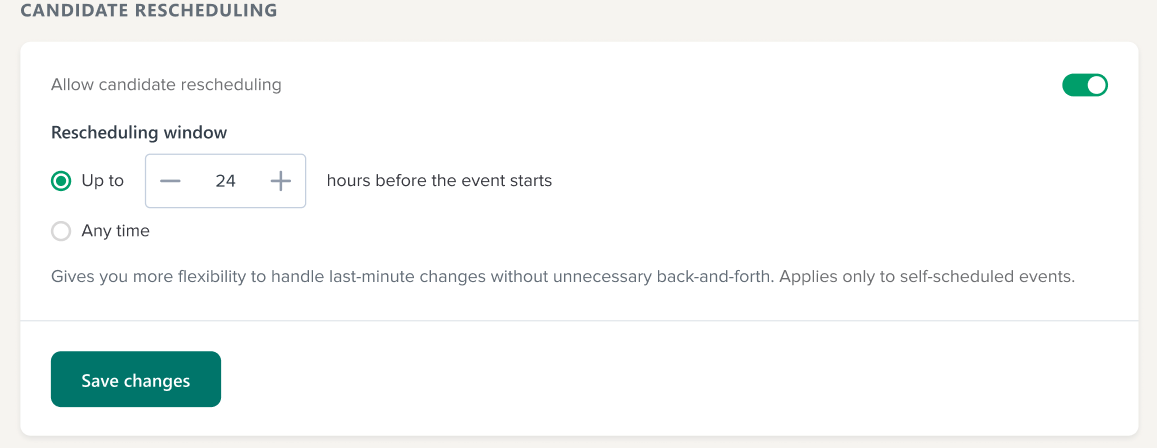Click the number 24 in the stepper
This screenshot has height=448, width=1157.
click(225, 181)
